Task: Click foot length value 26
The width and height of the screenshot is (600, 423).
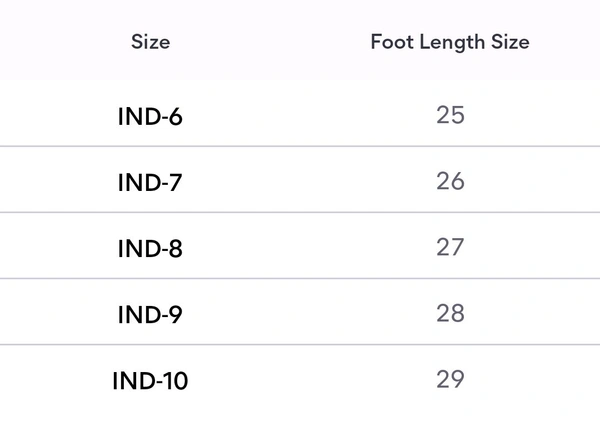Action: [x=450, y=181]
